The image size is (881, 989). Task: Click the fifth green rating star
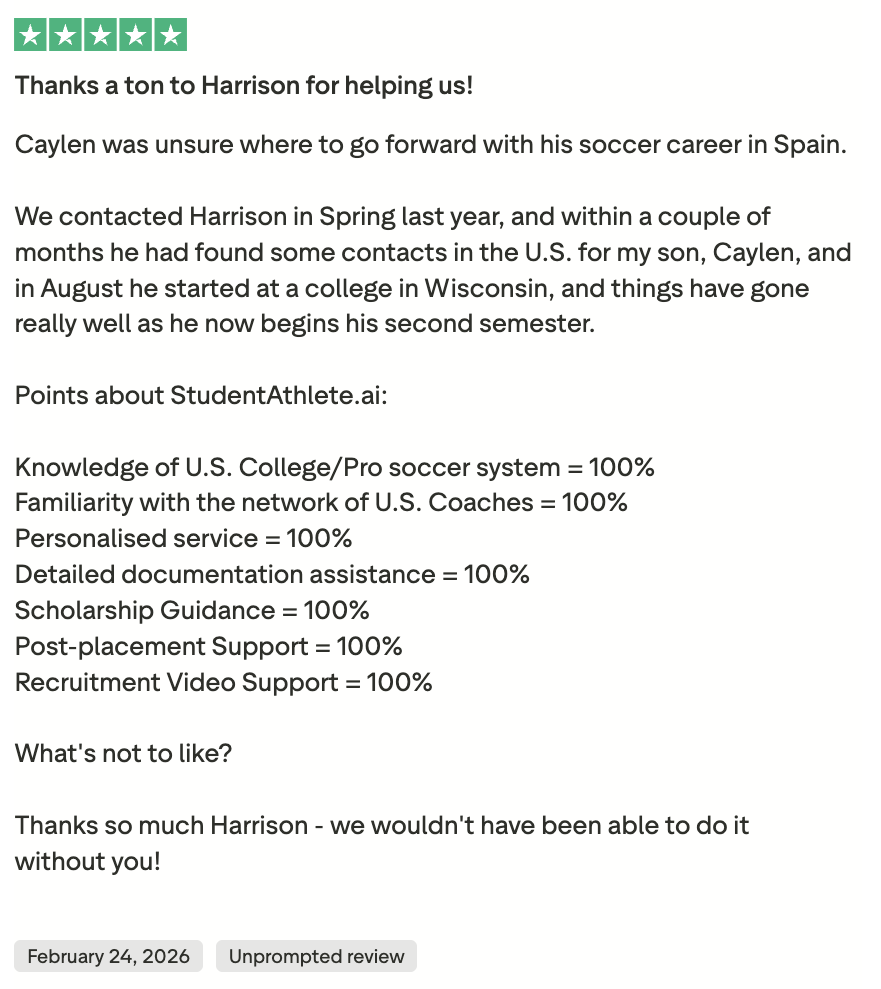[x=171, y=35]
